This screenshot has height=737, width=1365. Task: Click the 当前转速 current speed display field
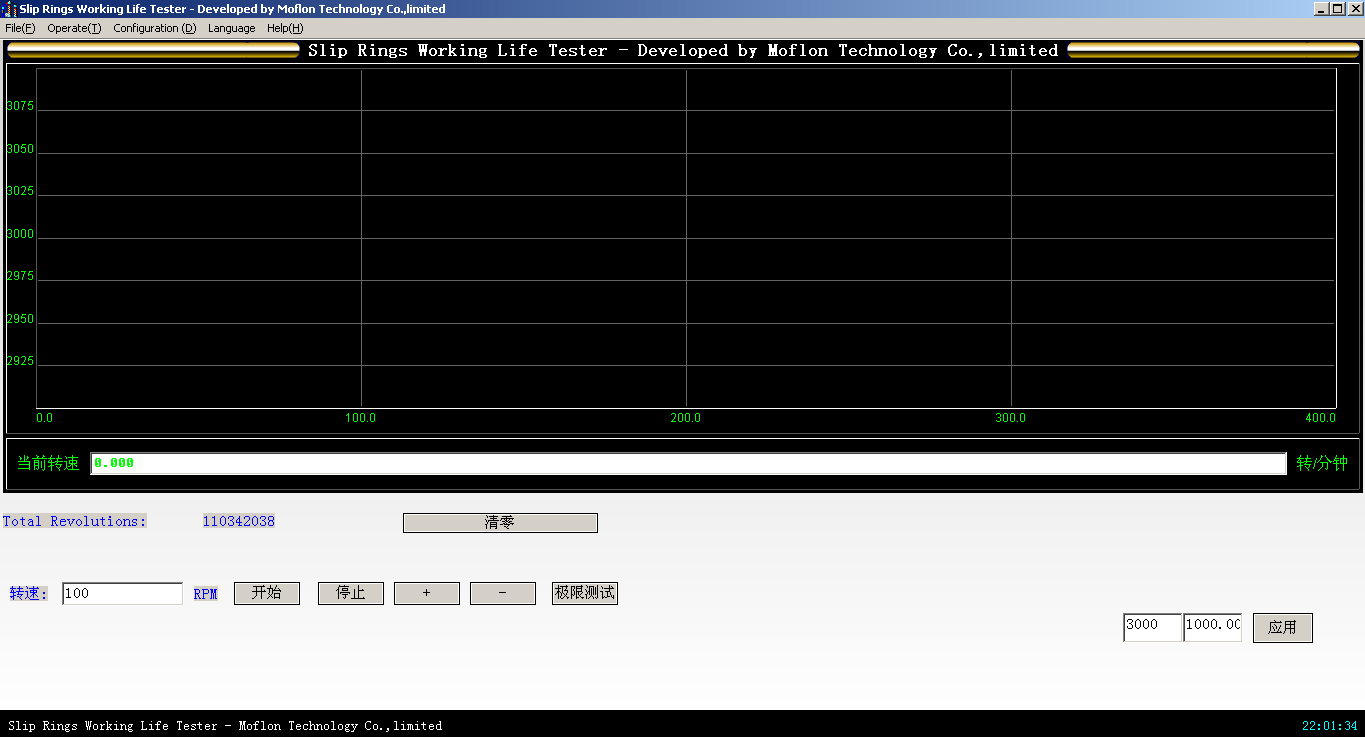688,463
